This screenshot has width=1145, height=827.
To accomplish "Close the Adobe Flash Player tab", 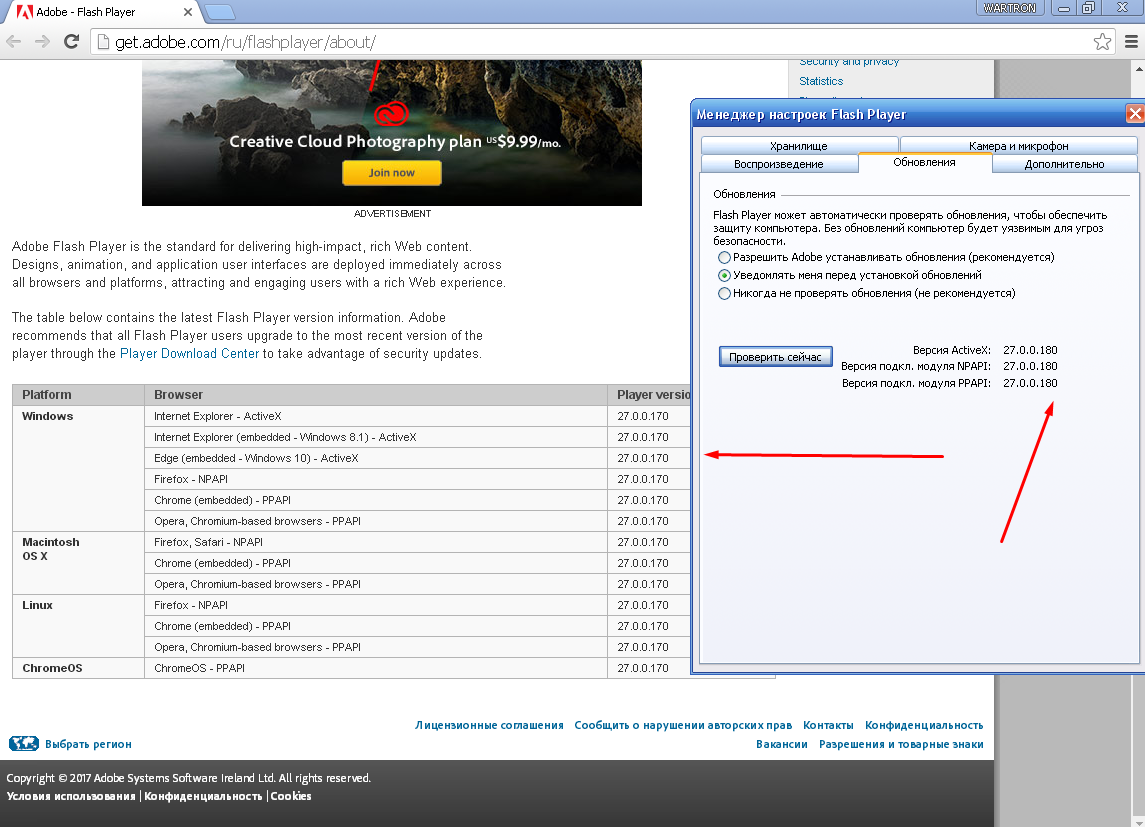I will pyautogui.click(x=188, y=12).
